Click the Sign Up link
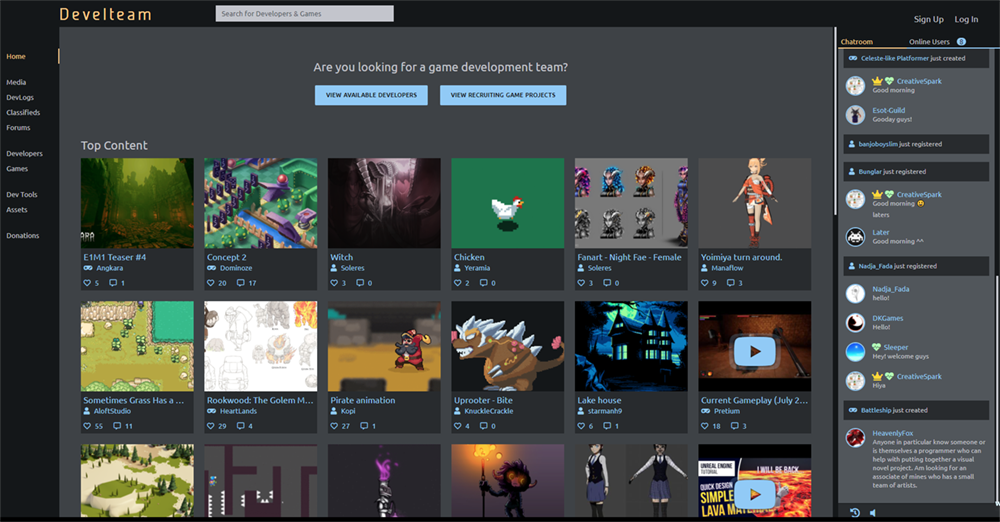The image size is (1000, 522). coord(928,19)
